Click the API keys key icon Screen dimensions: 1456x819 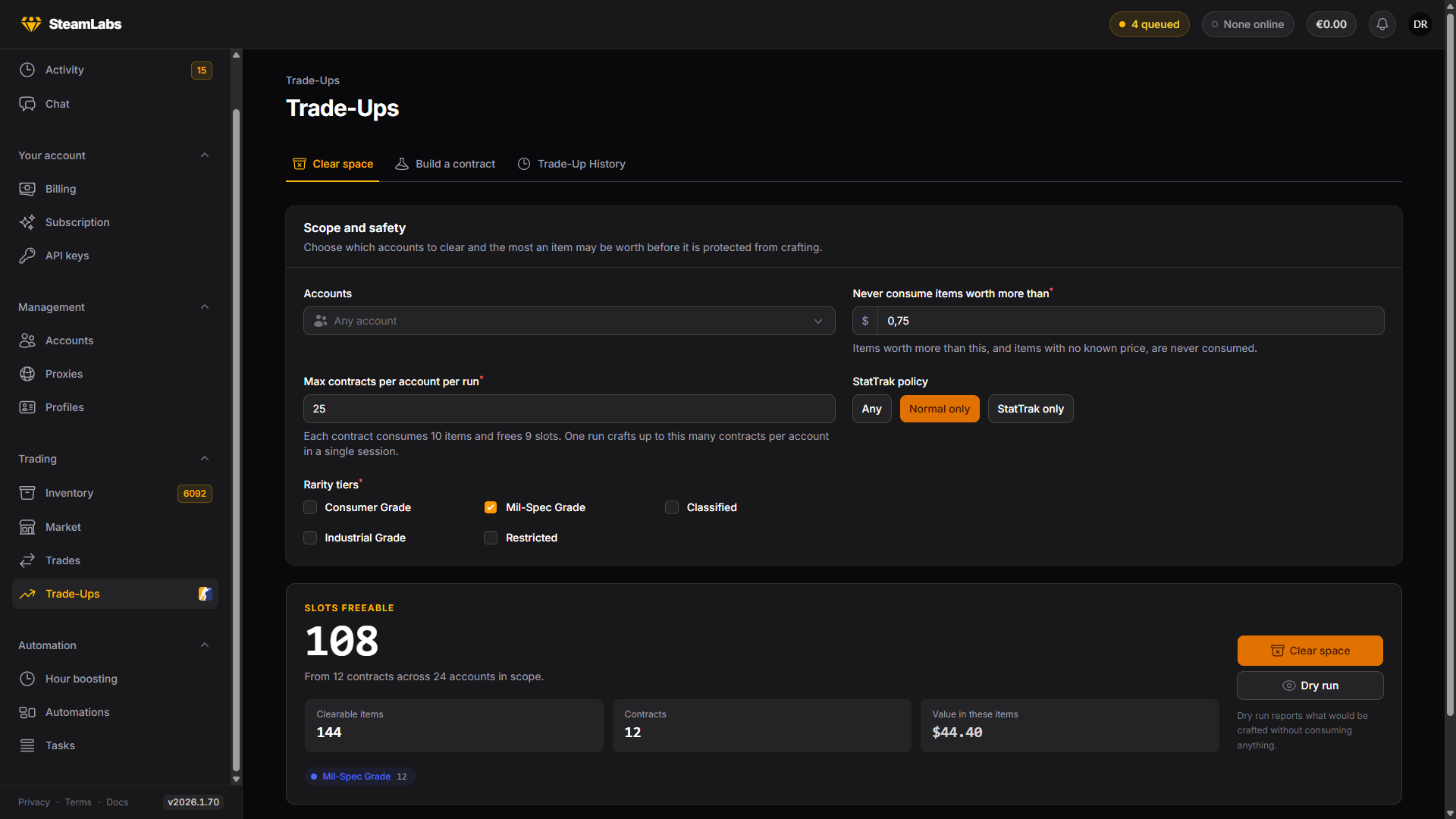(27, 256)
